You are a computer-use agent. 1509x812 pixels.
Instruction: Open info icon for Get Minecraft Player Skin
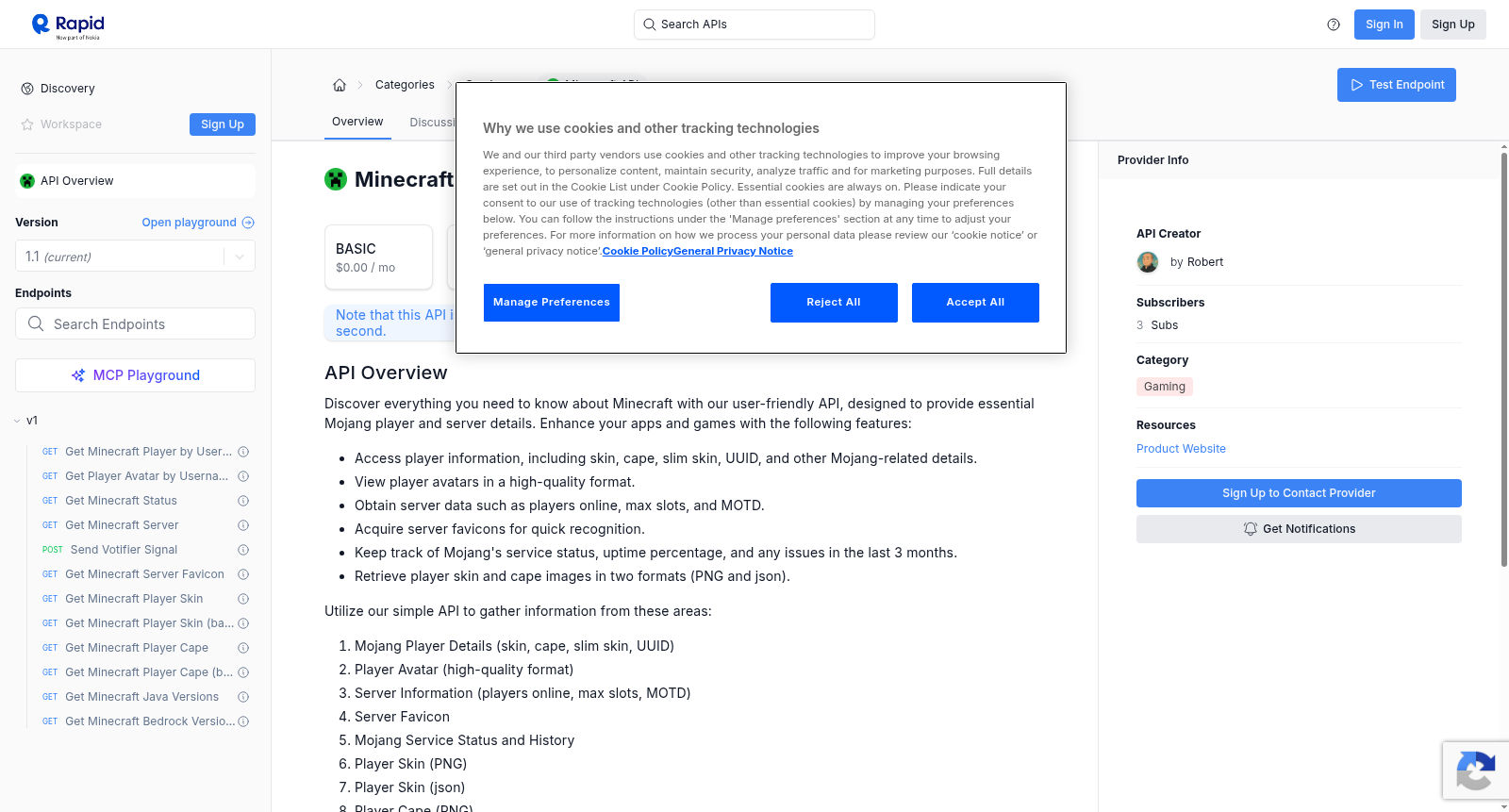(x=243, y=599)
